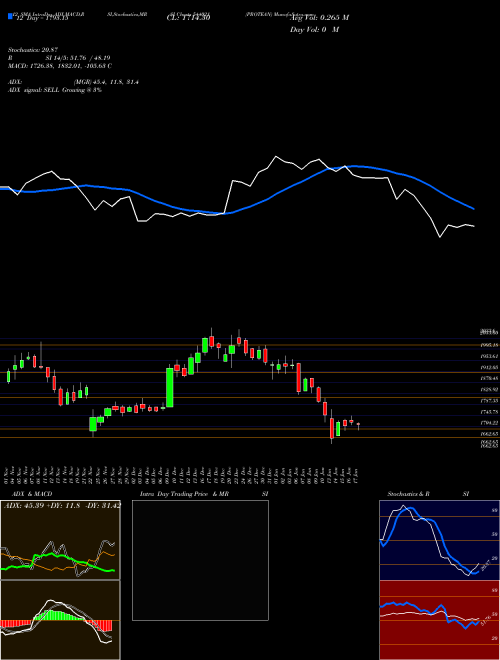This screenshot has height=660, width=500.
Task: Click the 'Stochastics & R SI' panel title
Action: click(x=428, y=494)
